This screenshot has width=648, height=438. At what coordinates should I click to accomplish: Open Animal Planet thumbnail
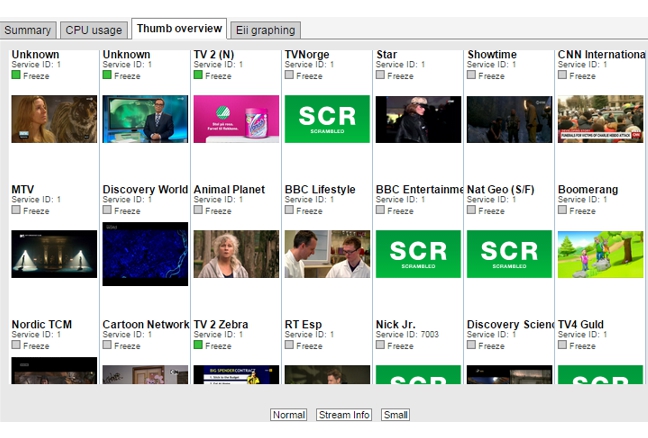(x=236, y=254)
